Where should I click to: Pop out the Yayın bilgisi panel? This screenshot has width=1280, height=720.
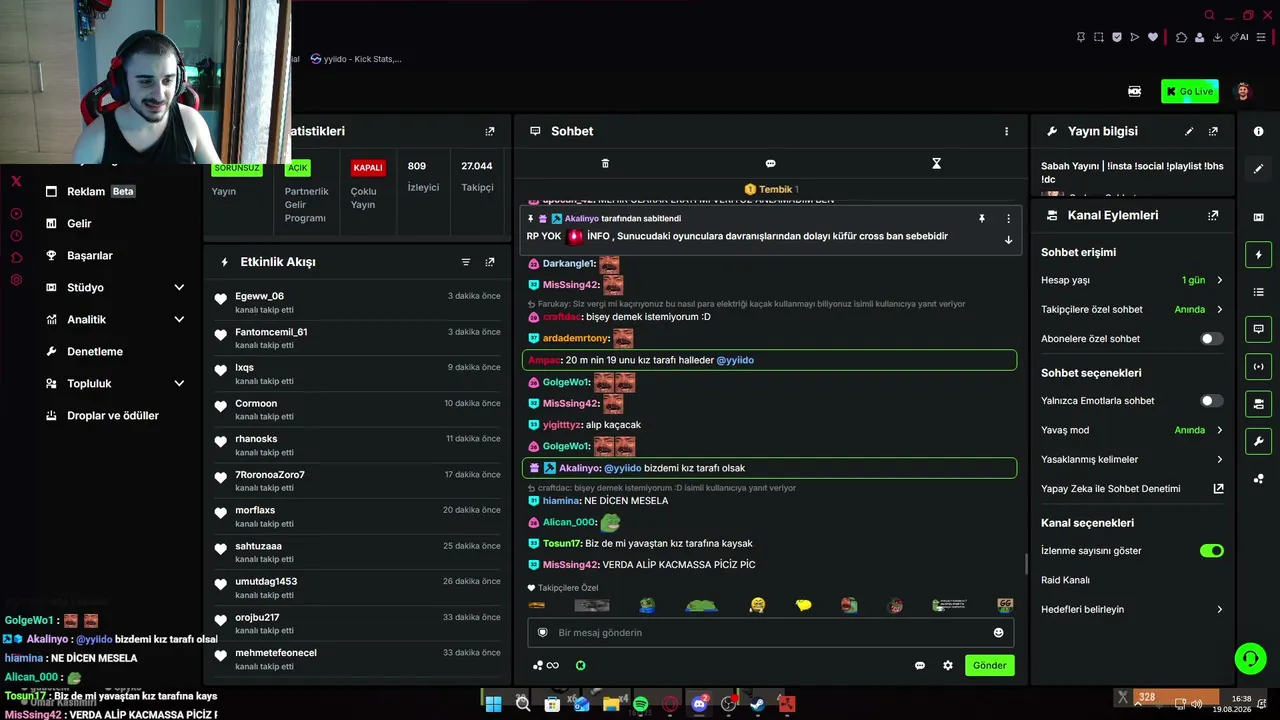coord(1213,131)
